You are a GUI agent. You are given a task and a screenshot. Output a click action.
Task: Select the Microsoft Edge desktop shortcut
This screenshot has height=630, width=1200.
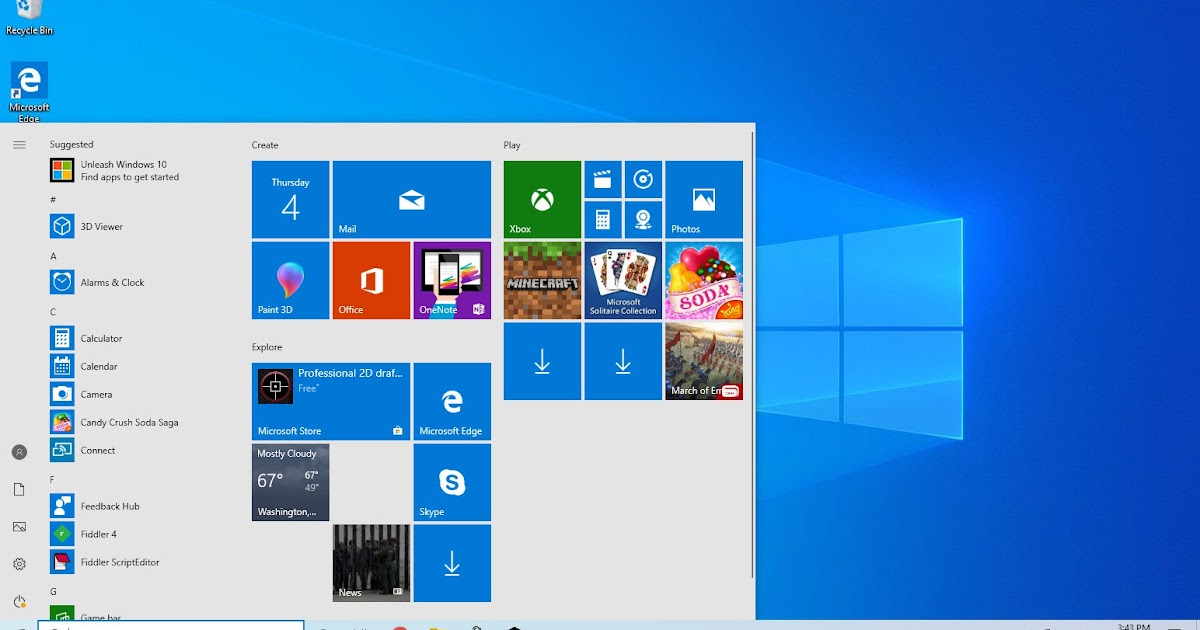(x=29, y=92)
